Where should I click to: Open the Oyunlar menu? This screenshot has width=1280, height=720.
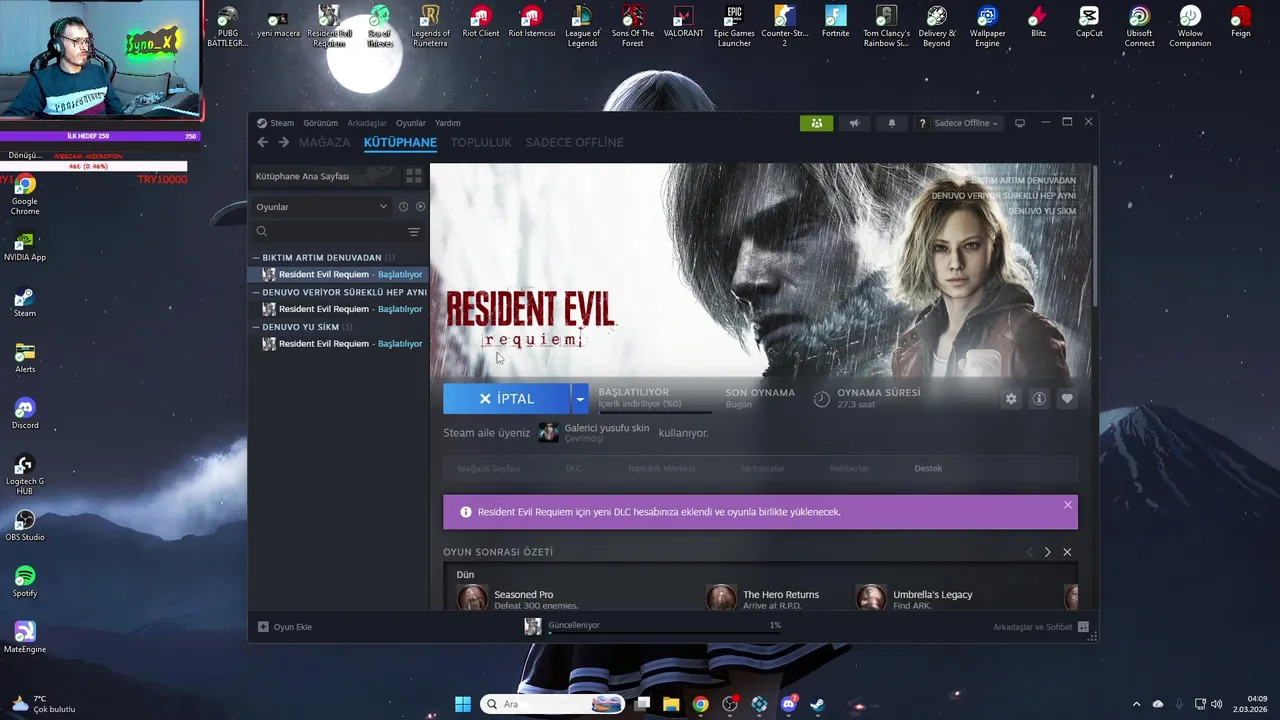pos(411,123)
